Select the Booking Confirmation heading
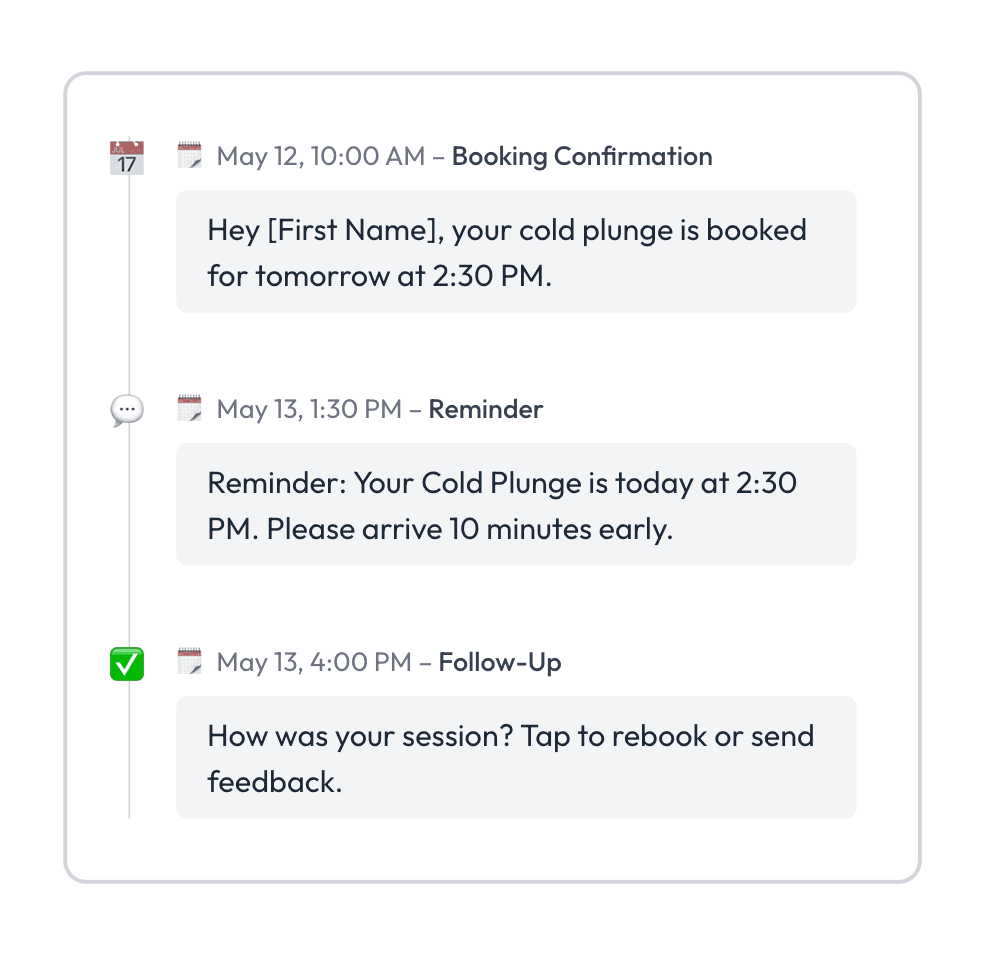The height and width of the screenshot is (960, 990). pos(582,157)
